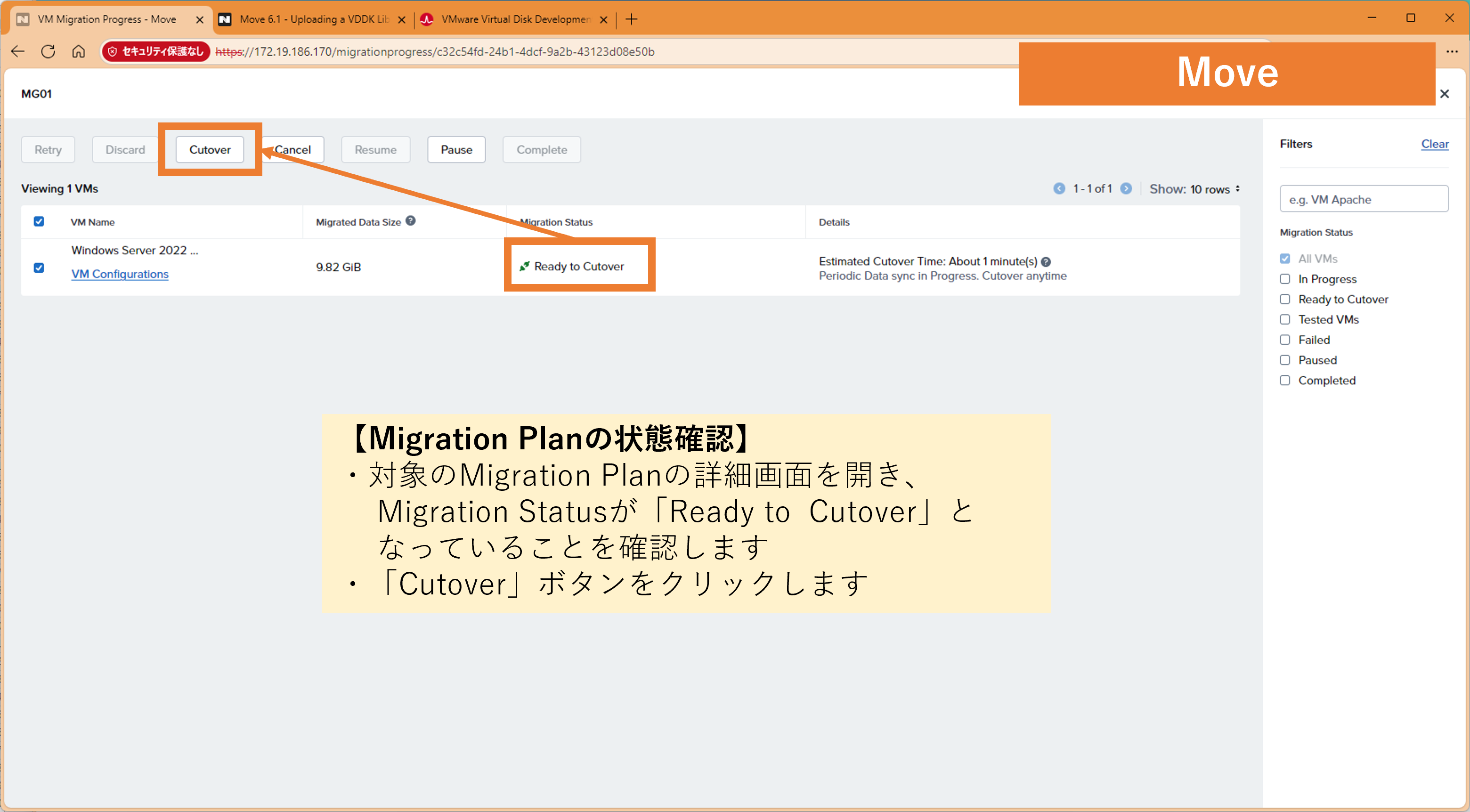Open the browser home page

coord(78,51)
